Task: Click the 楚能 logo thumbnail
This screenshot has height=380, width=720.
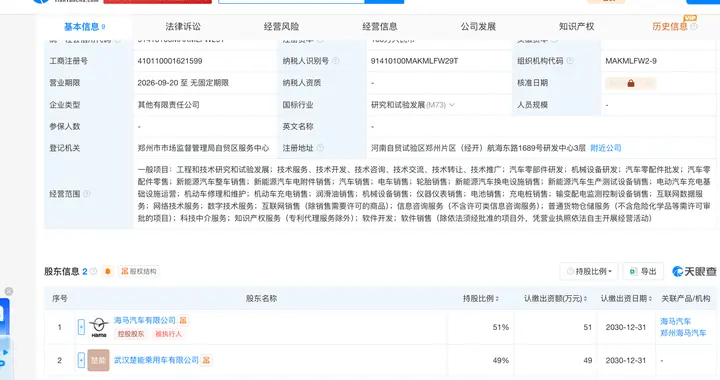Action: click(99, 360)
